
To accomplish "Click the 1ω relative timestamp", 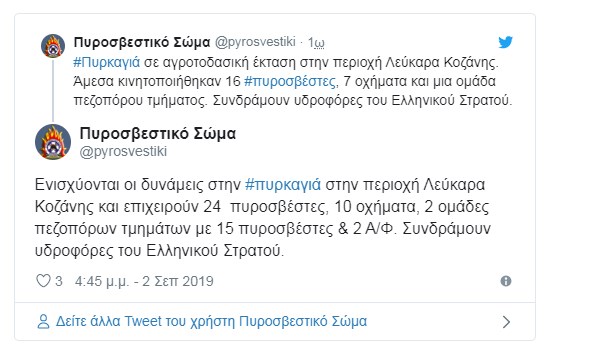I will 316,42.
